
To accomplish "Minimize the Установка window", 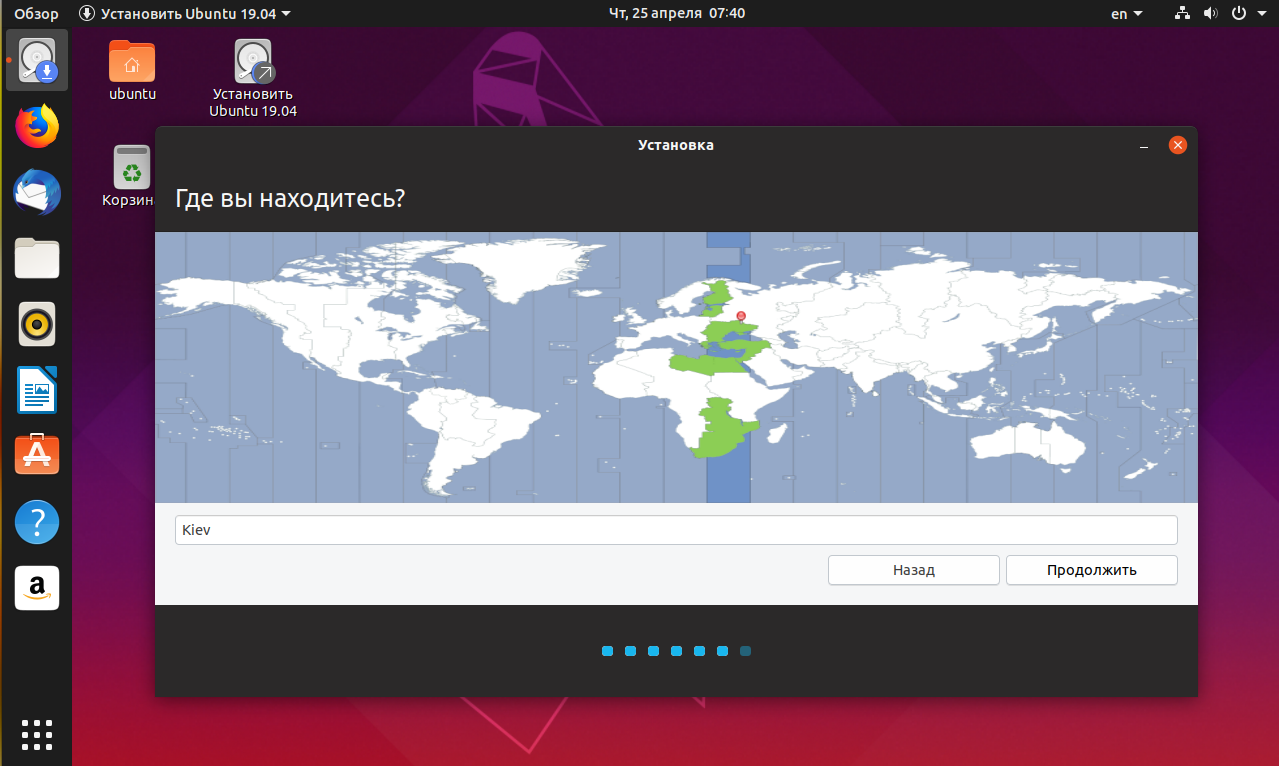I will coord(1144,146).
